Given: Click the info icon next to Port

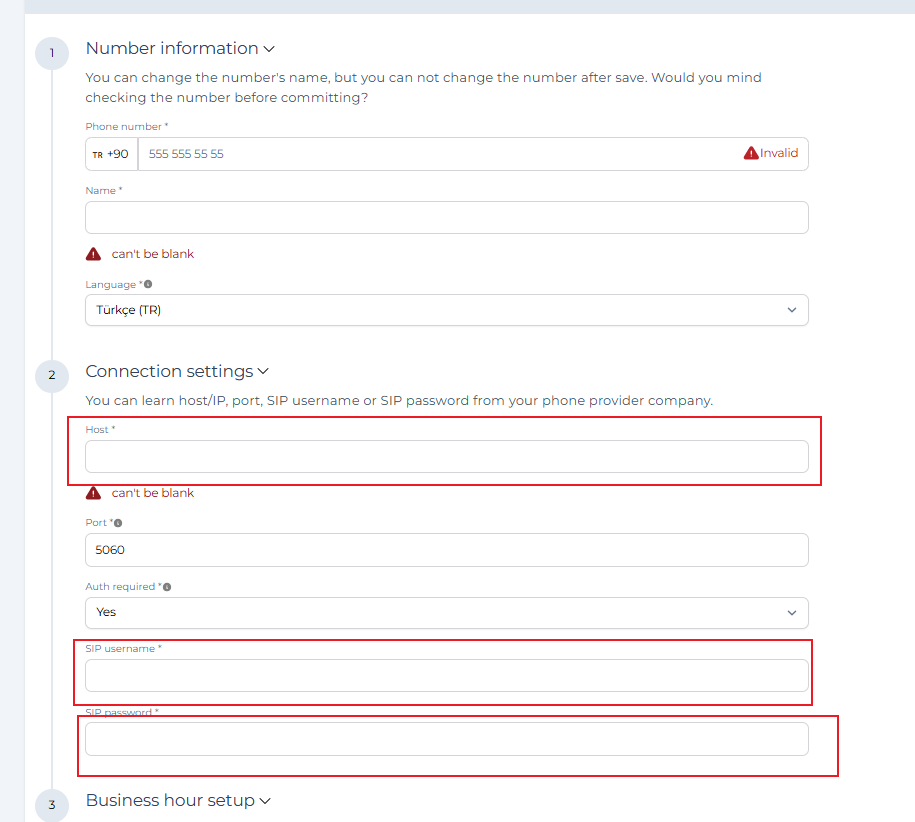Looking at the screenshot, I should tap(118, 523).
